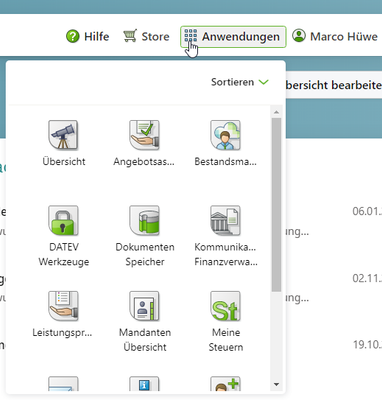The image size is (382, 400).
Task: Click the user avatar icon beside Marco Hüwe
Action: click(299, 36)
